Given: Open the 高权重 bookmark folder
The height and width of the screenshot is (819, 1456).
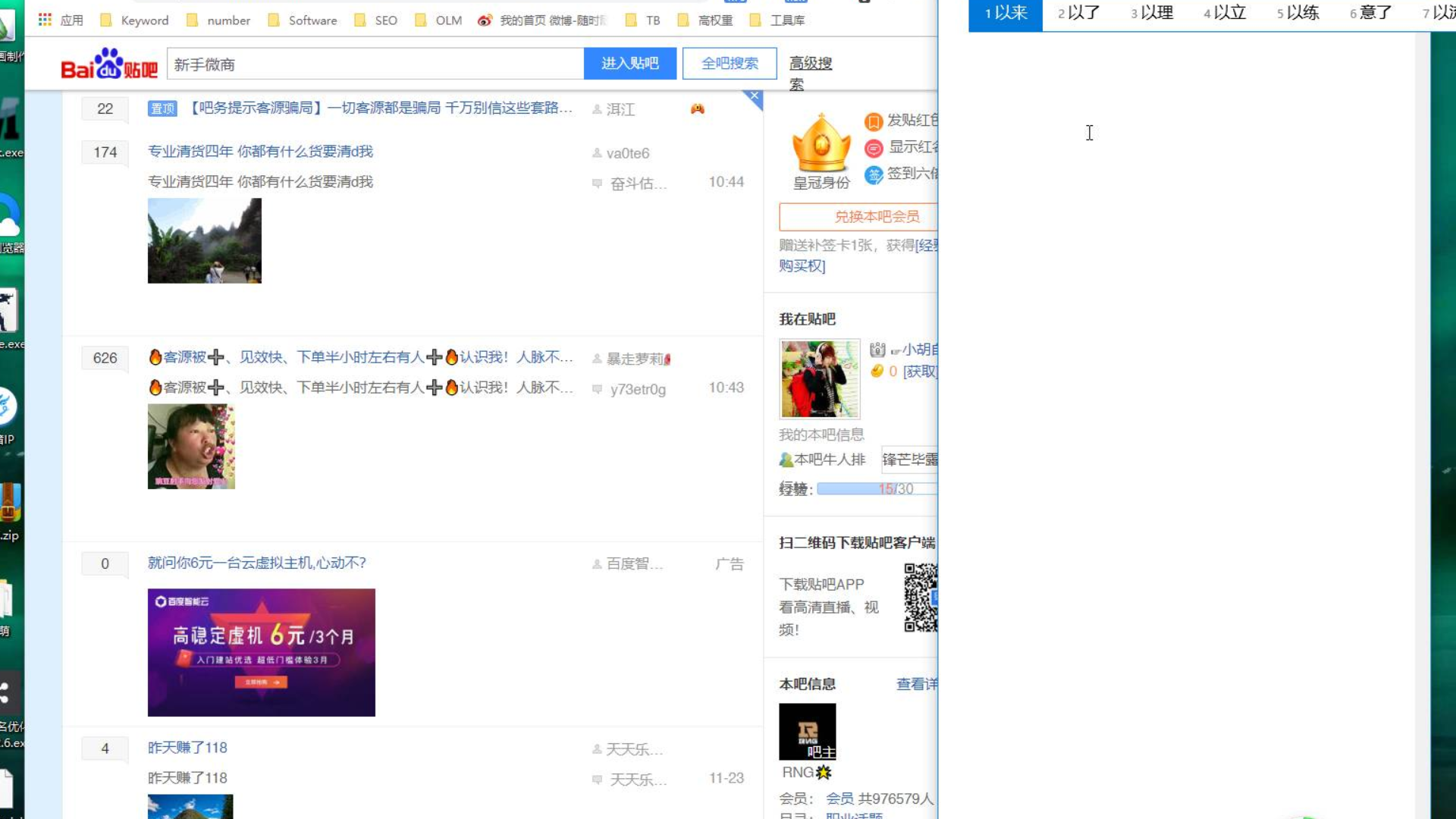Looking at the screenshot, I should [x=705, y=20].
